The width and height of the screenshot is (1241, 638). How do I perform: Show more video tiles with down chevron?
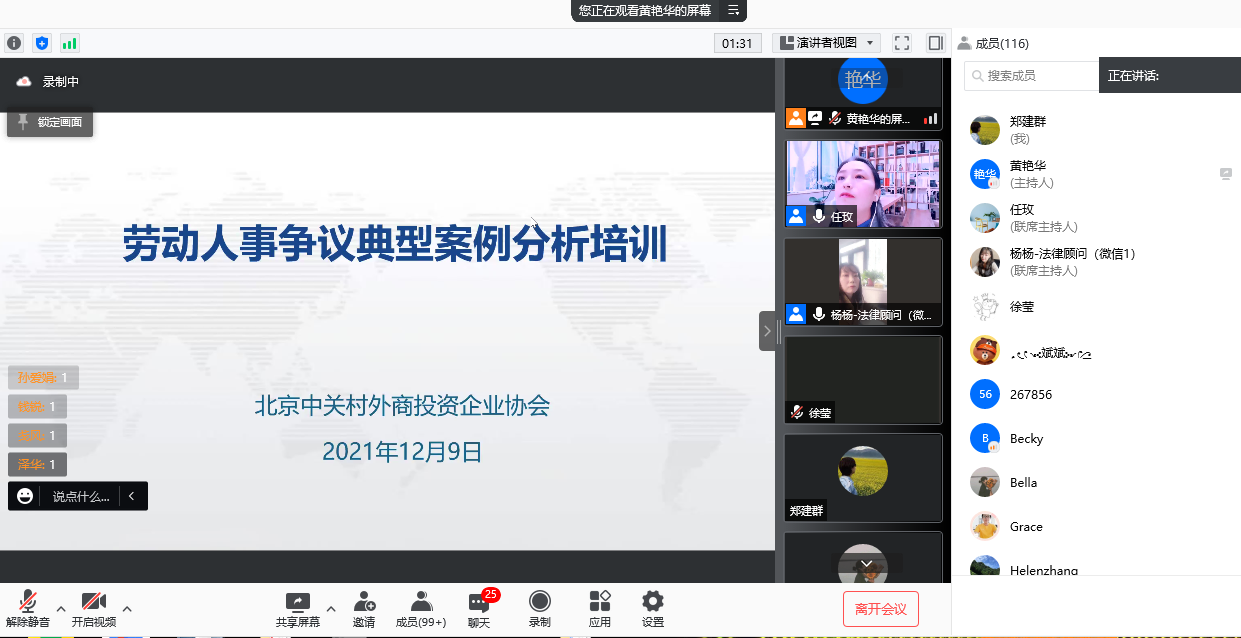(x=867, y=564)
